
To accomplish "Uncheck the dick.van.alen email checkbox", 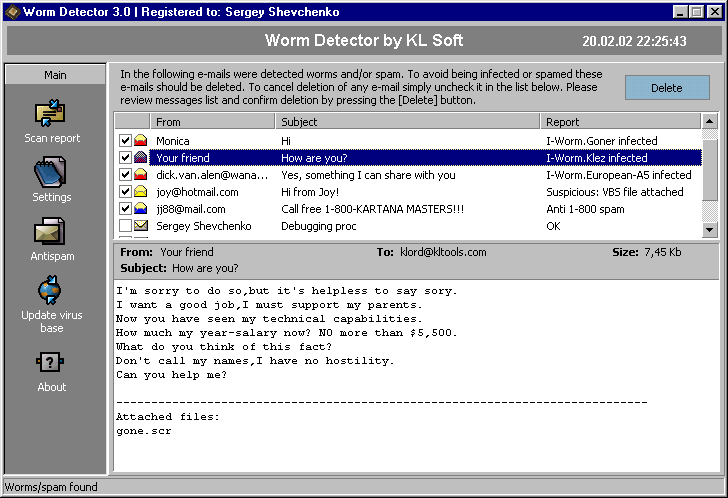I will pyautogui.click(x=125, y=175).
